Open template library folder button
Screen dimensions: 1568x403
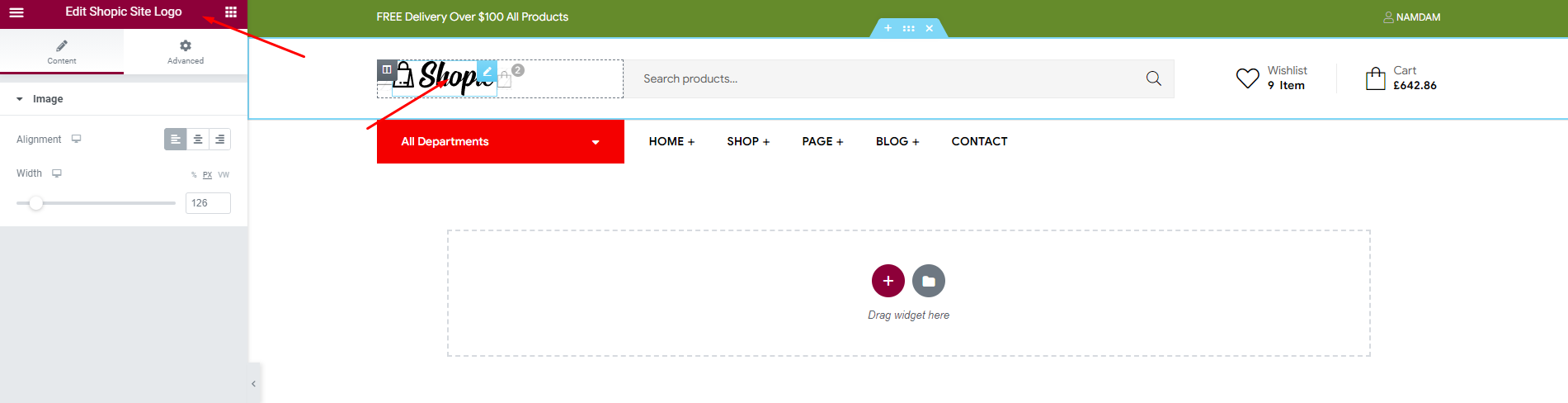pos(928,281)
